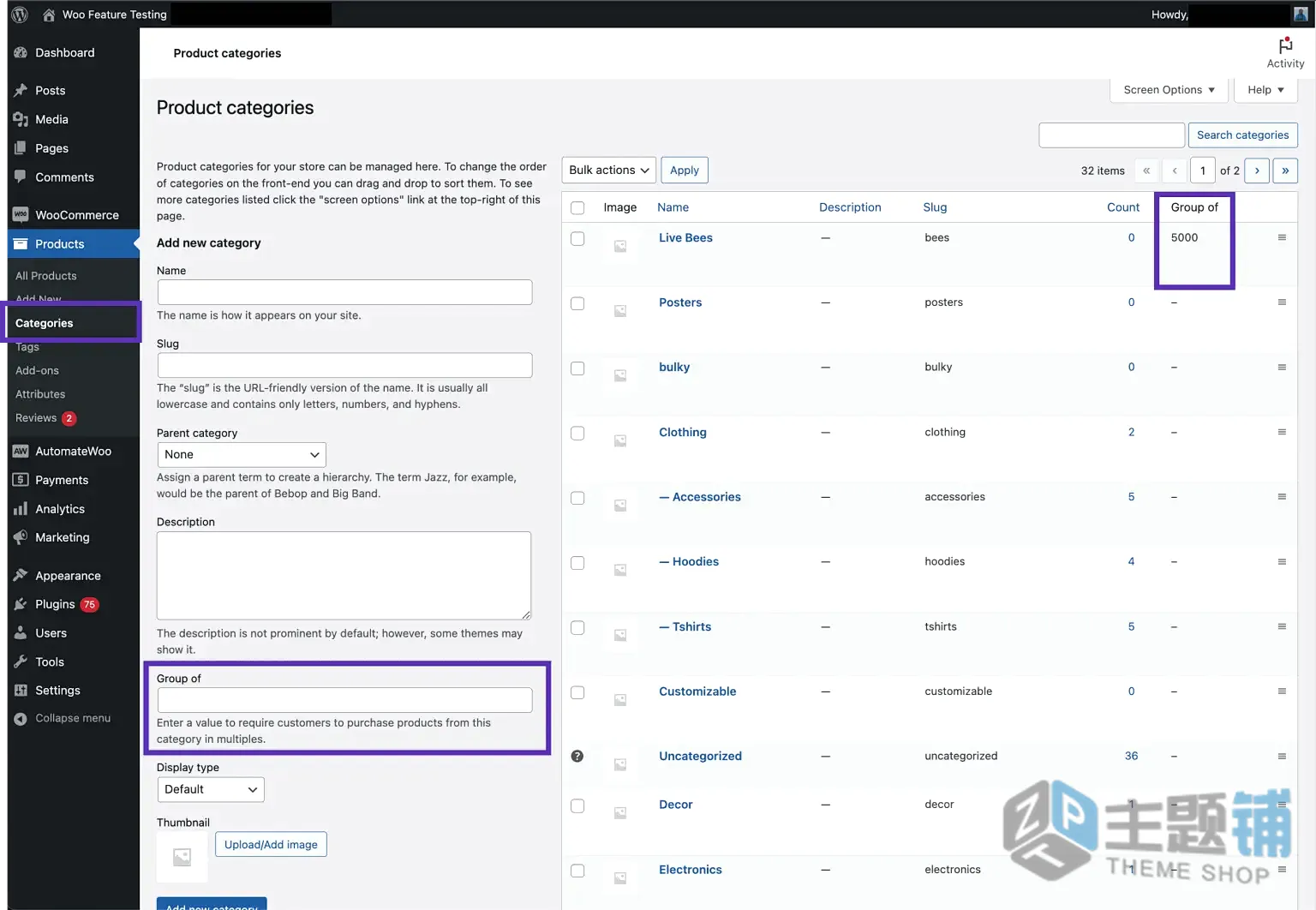Expand the Help panel
1316x910 pixels.
[x=1265, y=90]
